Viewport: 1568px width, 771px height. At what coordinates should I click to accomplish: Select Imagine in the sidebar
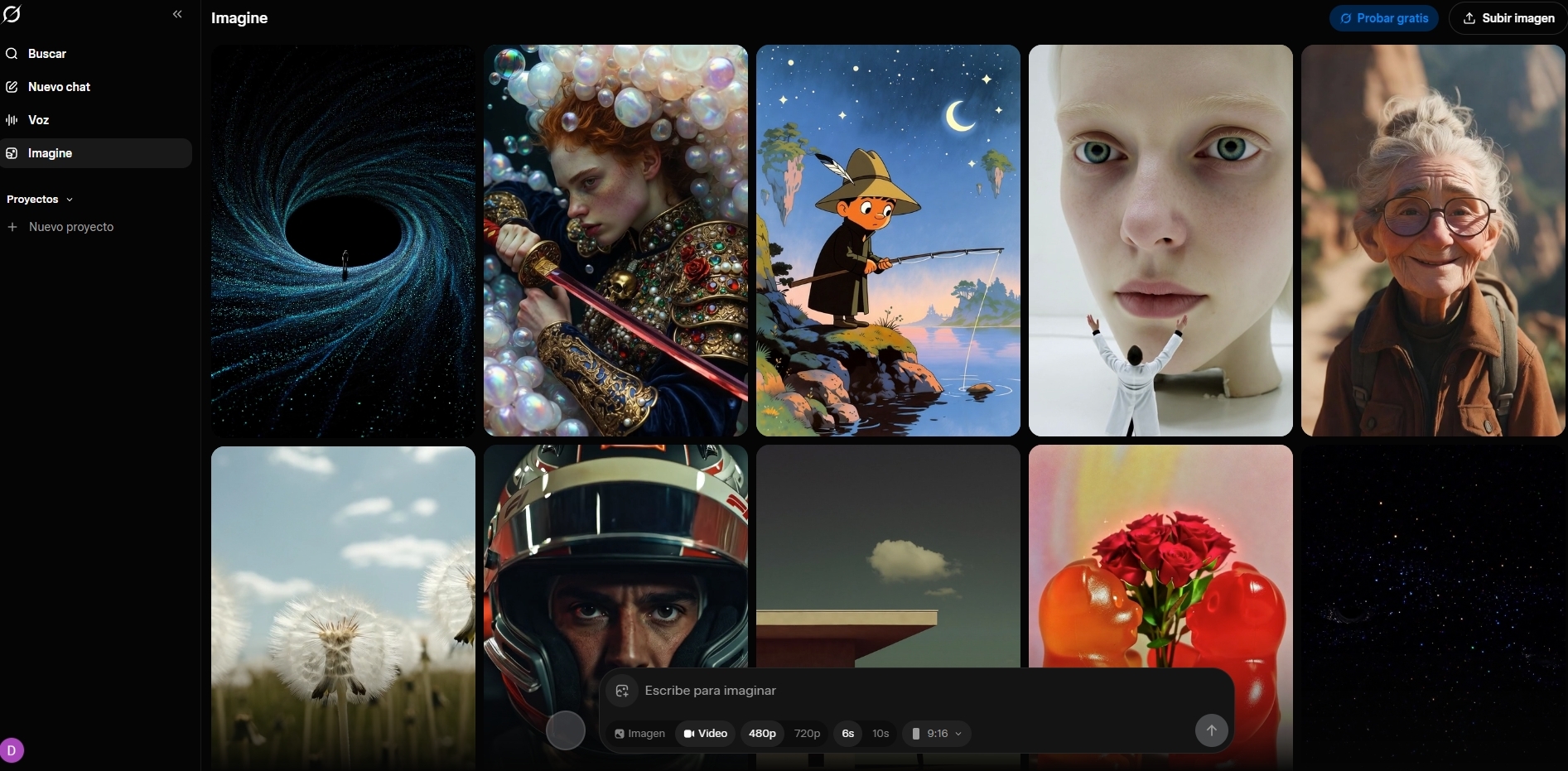50,153
